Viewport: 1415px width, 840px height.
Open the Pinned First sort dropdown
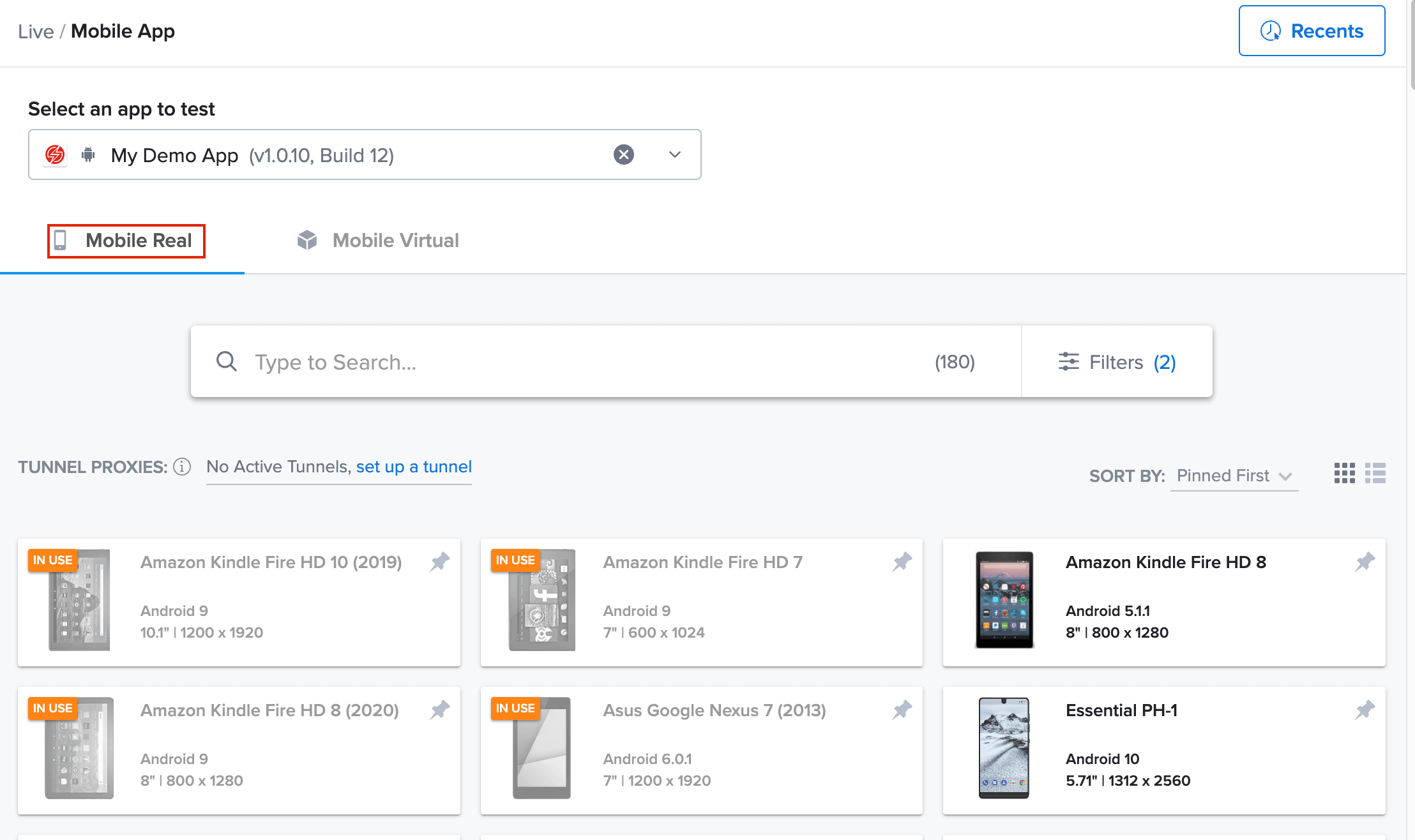1234,476
